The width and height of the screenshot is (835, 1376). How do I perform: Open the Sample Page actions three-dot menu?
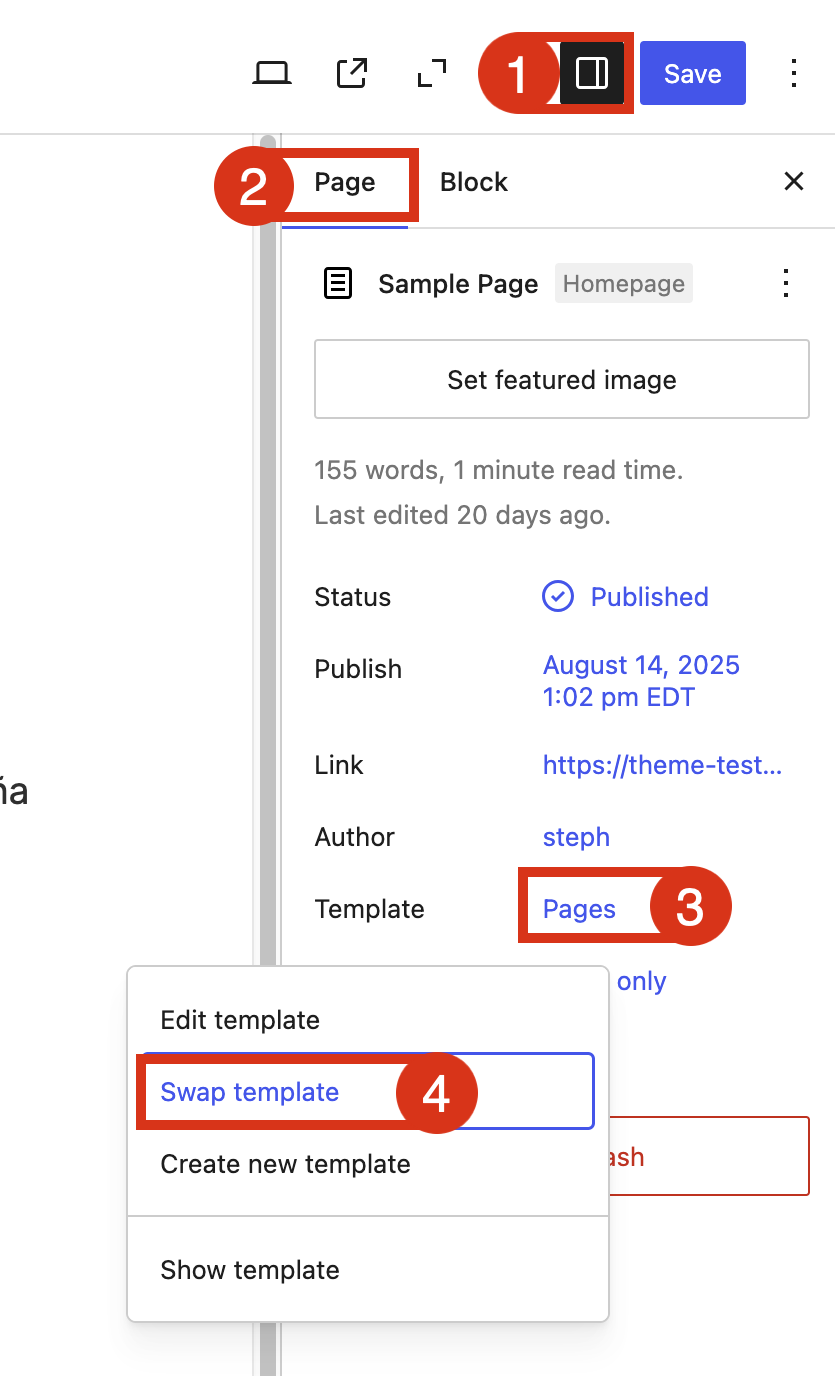point(786,284)
